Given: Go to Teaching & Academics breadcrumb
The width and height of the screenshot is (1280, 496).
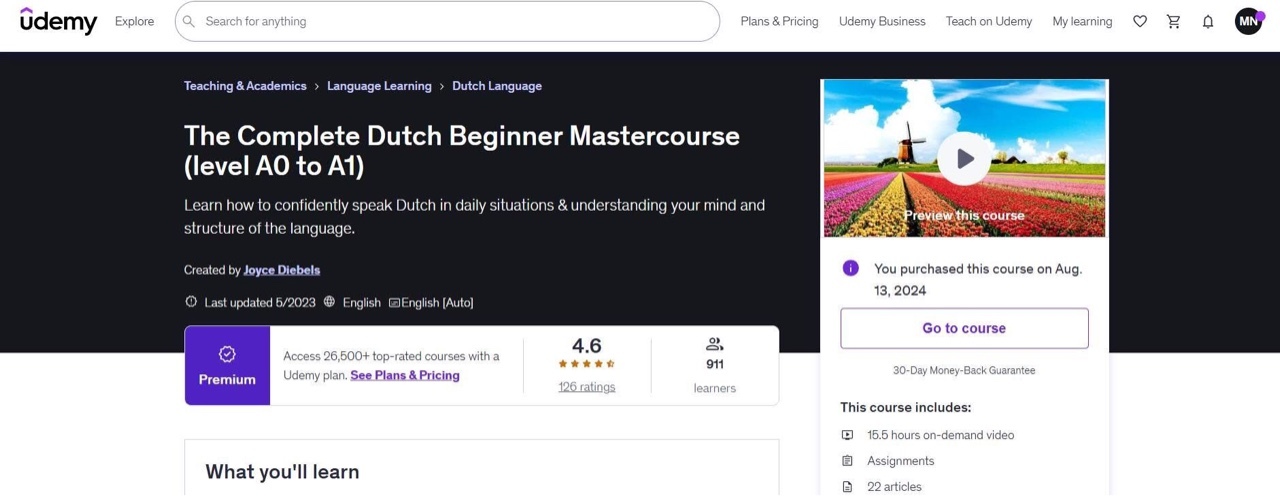Looking at the screenshot, I should pyautogui.click(x=245, y=86).
